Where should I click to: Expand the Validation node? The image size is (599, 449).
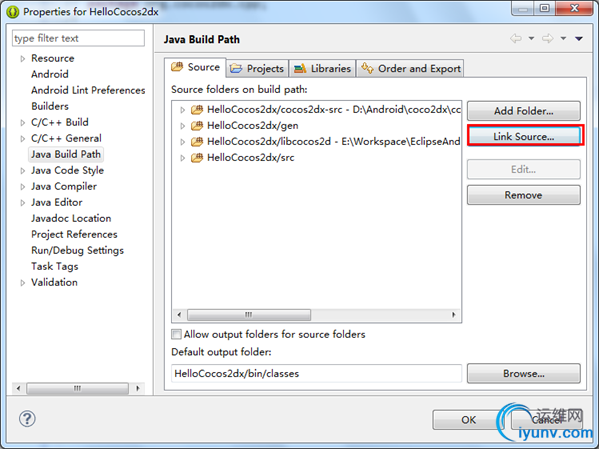tap(23, 283)
